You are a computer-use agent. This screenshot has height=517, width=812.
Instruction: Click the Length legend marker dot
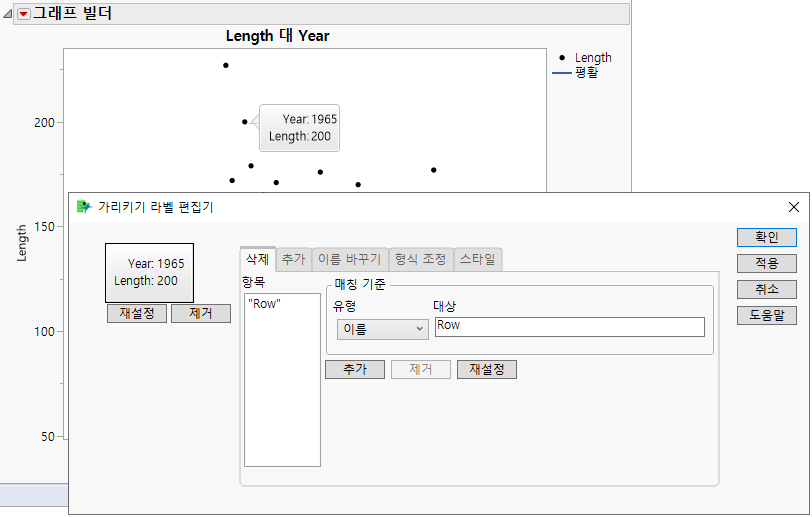(562, 58)
